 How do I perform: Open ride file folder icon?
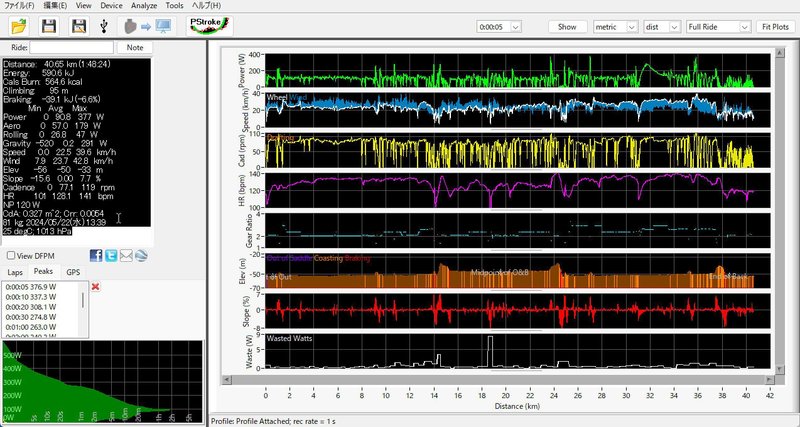19,26
